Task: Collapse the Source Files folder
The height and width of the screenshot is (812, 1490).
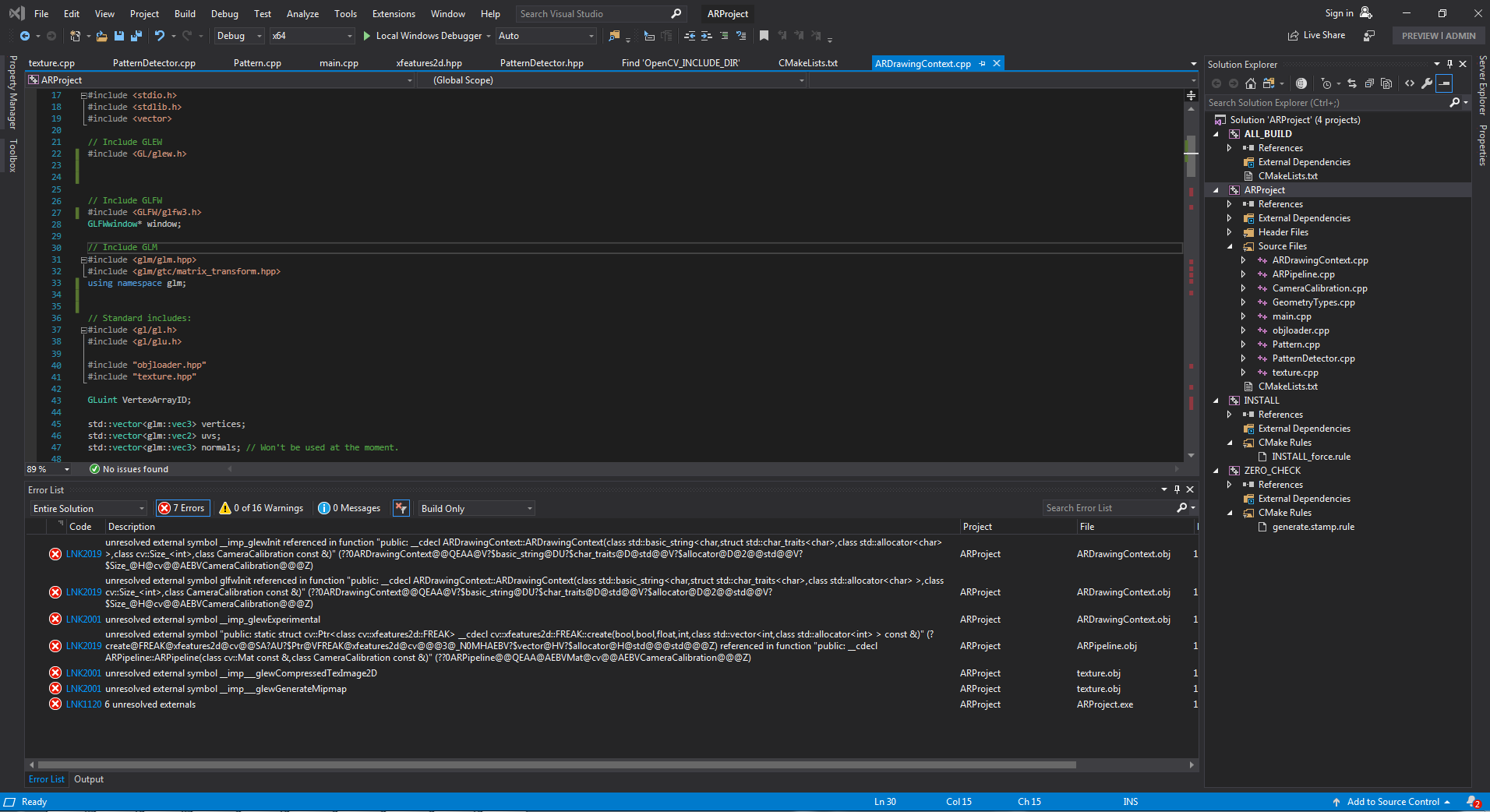Action: click(x=1230, y=246)
